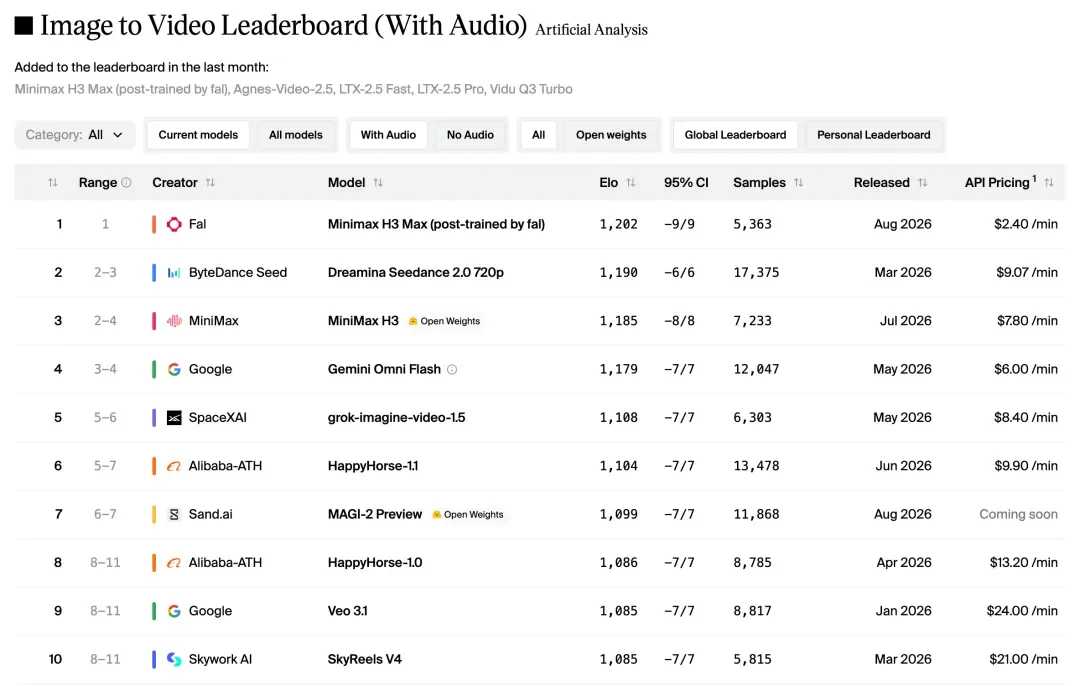Click the info icon beside Gemini Omni Flash
Viewport: 1080px width, 686px height.
[452, 369]
